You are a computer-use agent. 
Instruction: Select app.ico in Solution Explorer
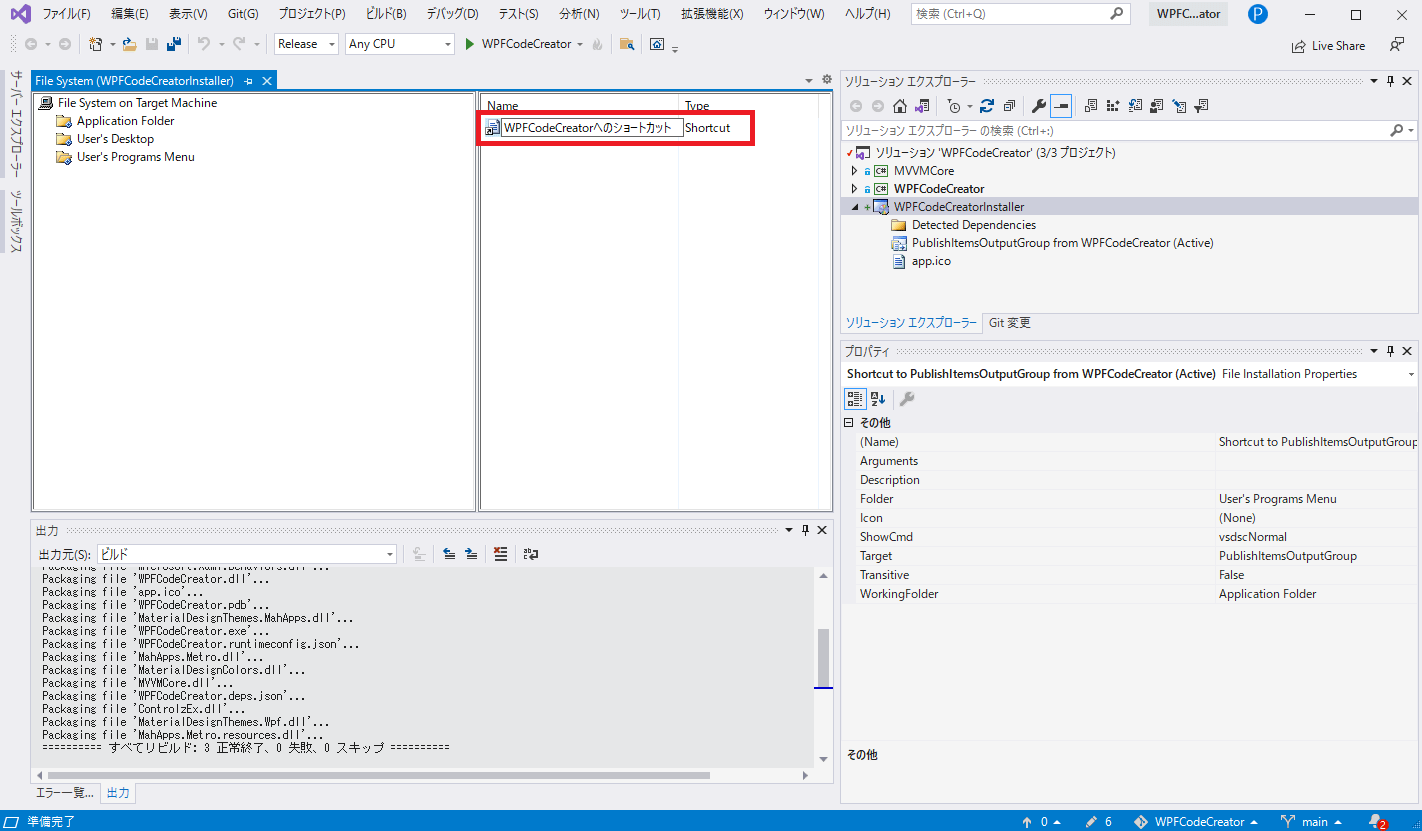click(x=931, y=261)
